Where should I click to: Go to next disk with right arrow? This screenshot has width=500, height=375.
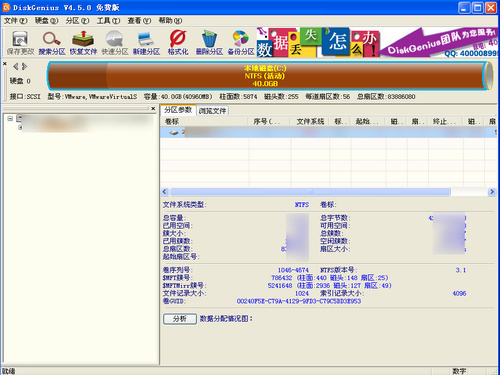coord(24,67)
